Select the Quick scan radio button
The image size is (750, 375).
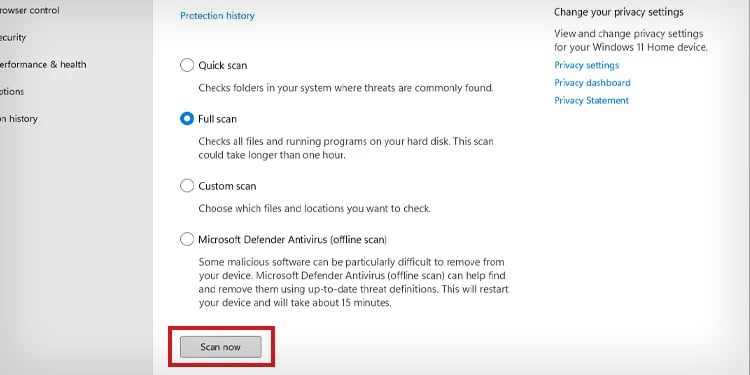coord(187,65)
